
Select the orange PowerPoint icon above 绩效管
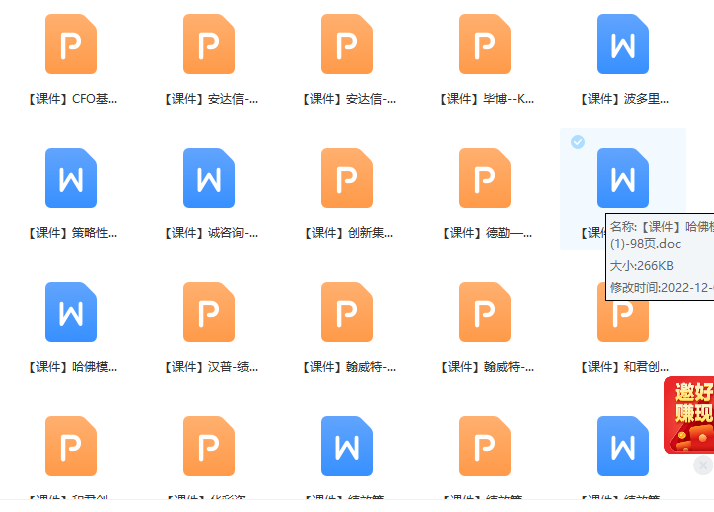coord(485,445)
